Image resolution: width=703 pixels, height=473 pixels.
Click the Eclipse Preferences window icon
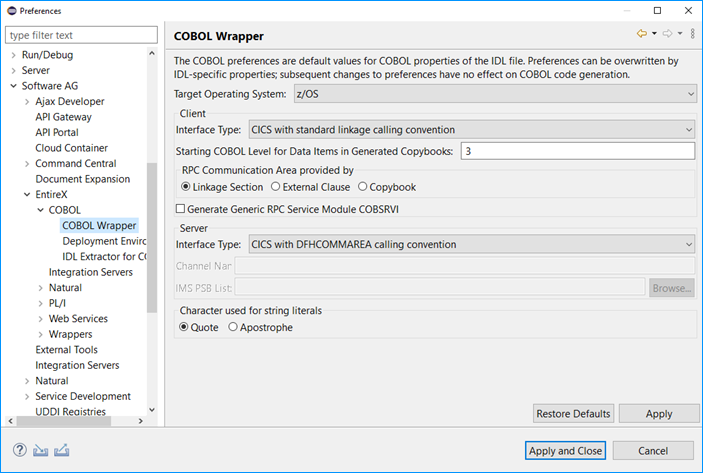coord(11,11)
